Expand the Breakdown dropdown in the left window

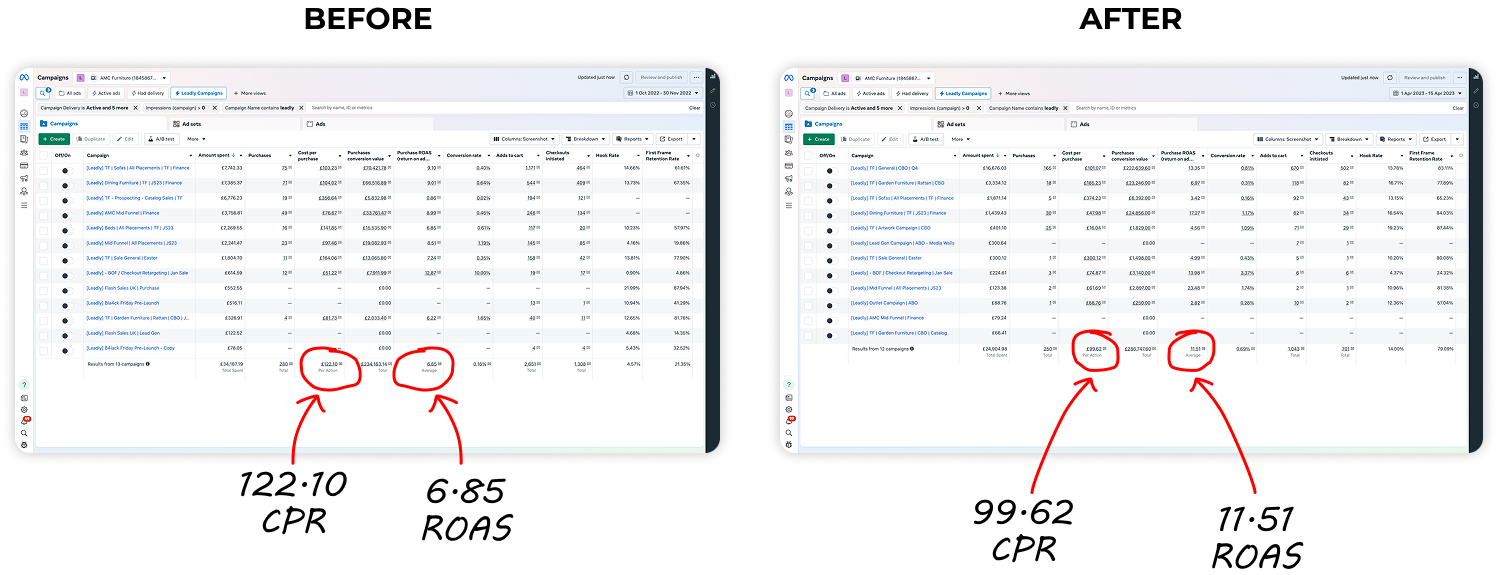click(585, 139)
